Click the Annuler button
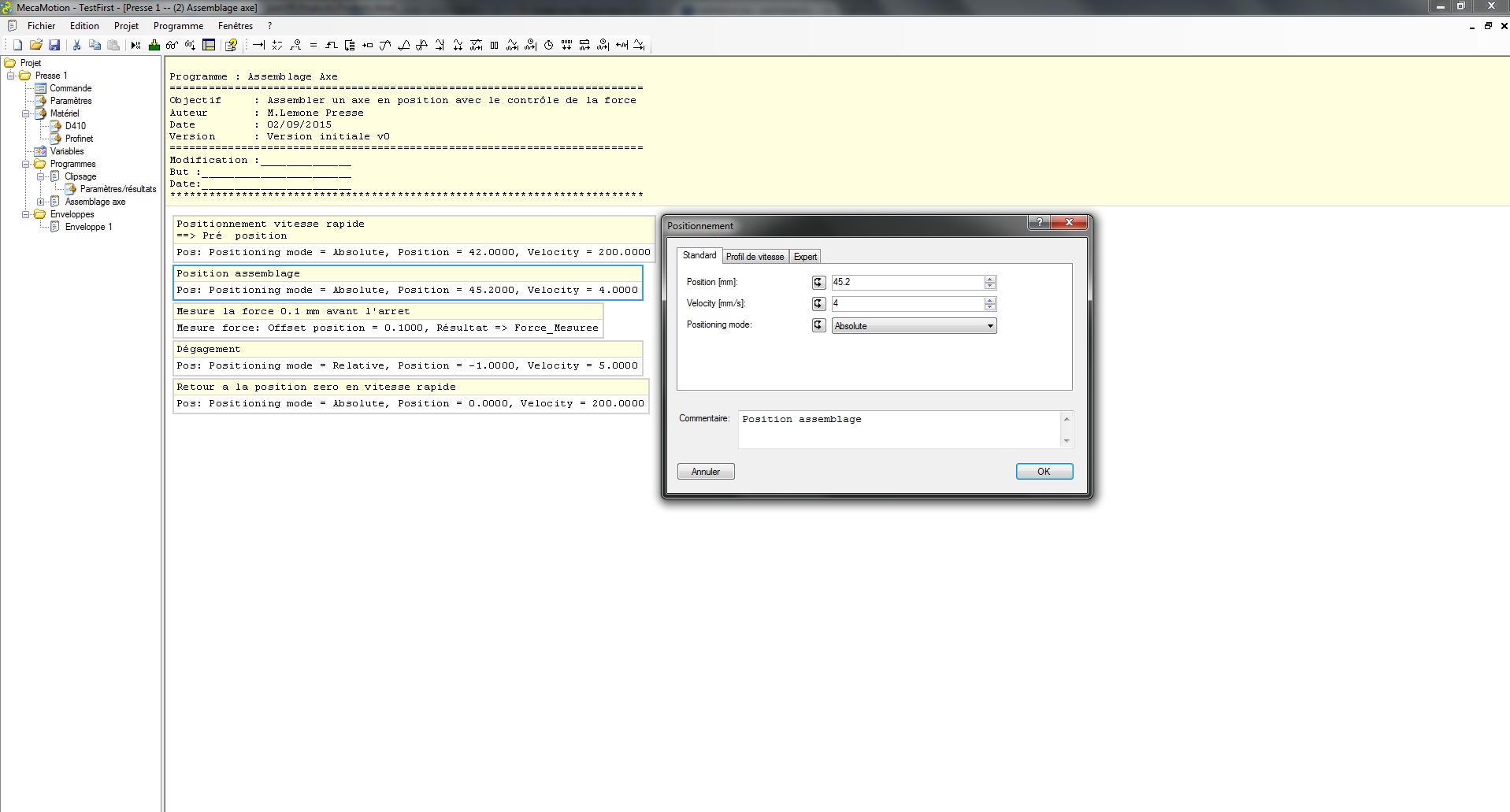Viewport: 1510px width, 812px height. 706,471
